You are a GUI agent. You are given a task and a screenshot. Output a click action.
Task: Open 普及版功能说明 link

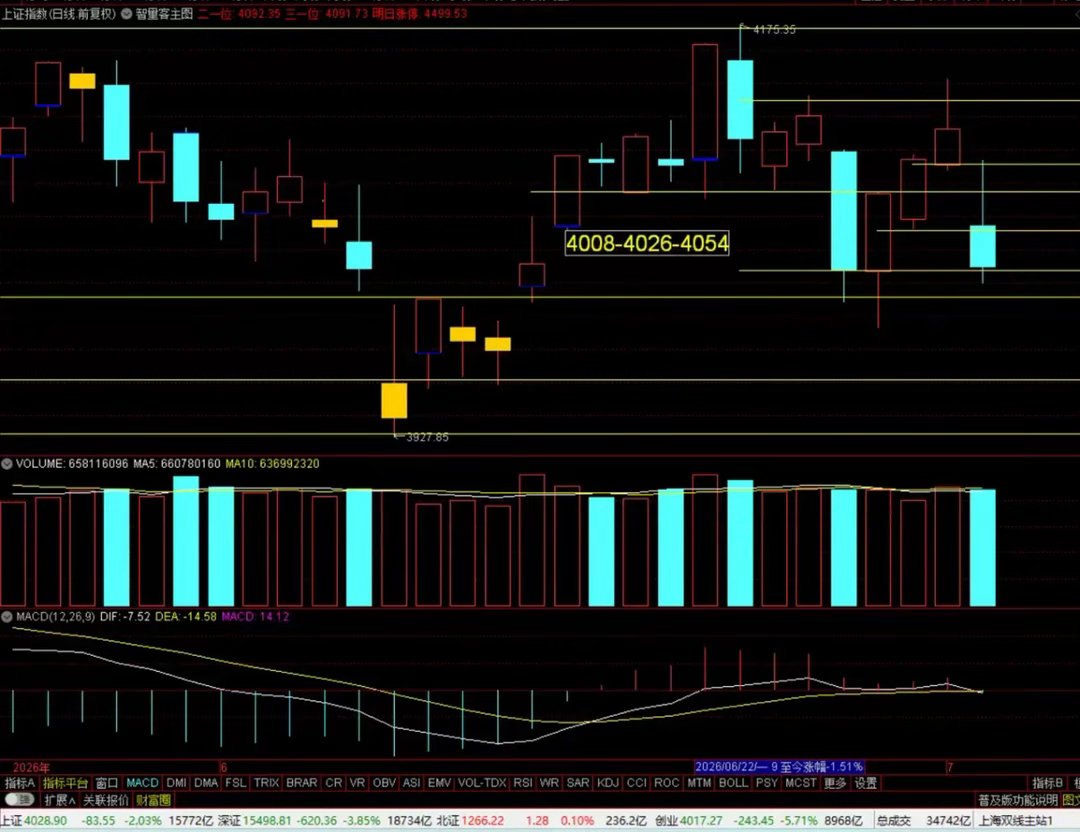pyautogui.click(x=1017, y=800)
